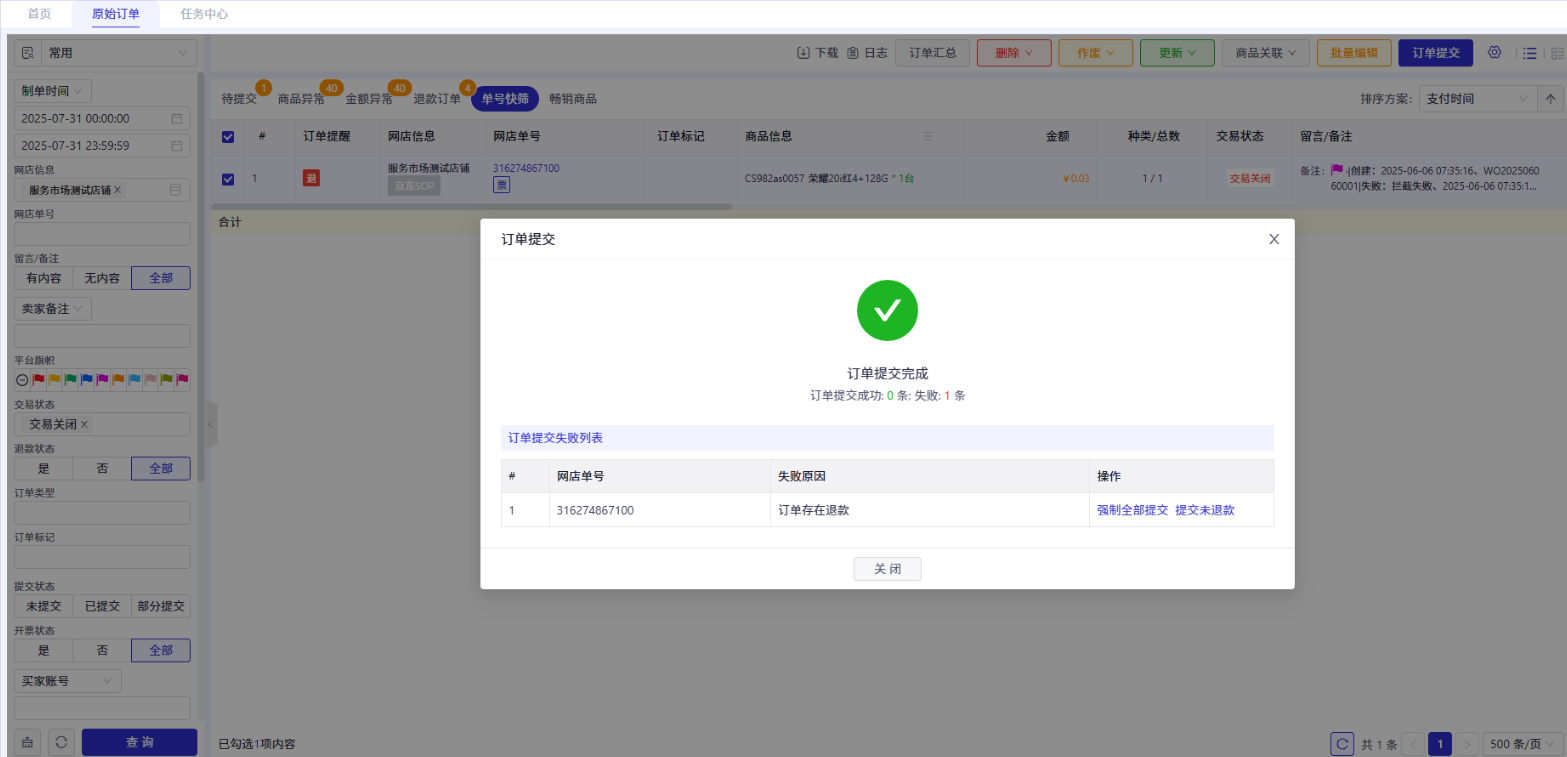Open the 制单时间 date type dropdown
The height and width of the screenshot is (757, 1567).
(x=53, y=91)
